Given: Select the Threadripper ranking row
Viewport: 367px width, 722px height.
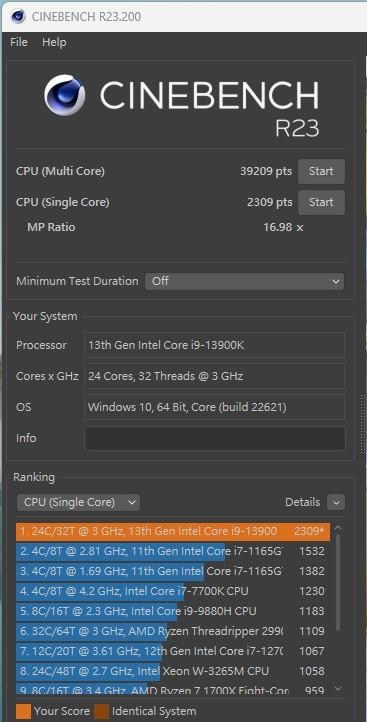Looking at the screenshot, I should (173, 631).
